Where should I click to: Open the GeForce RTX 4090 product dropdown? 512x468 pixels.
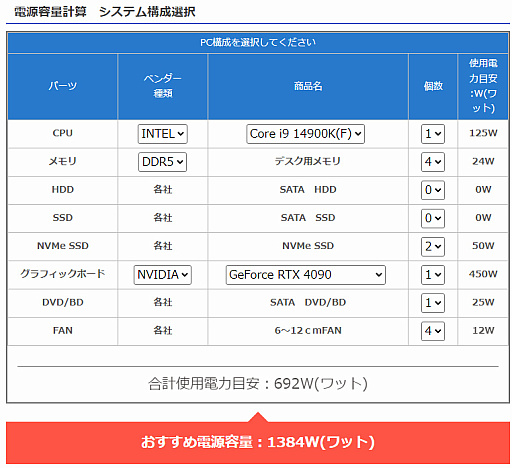pyautogui.click(x=306, y=275)
